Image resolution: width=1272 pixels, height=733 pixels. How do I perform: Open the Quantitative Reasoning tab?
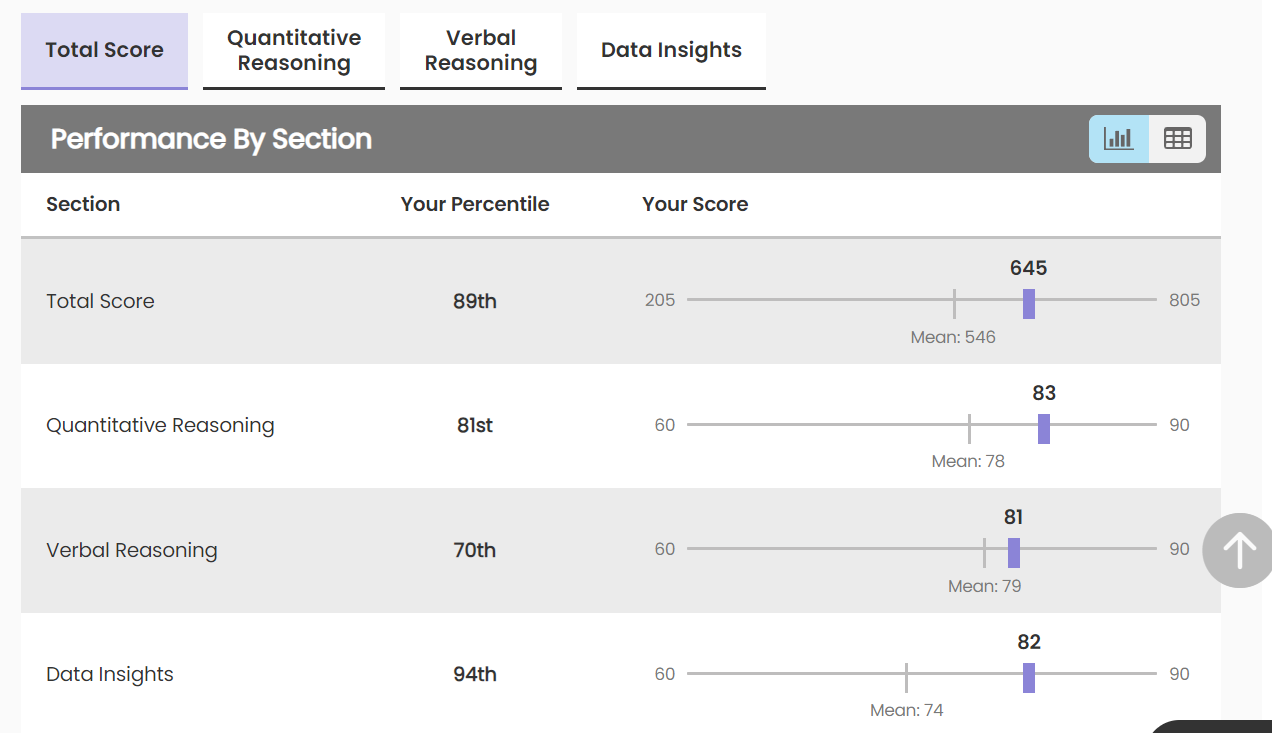294,51
